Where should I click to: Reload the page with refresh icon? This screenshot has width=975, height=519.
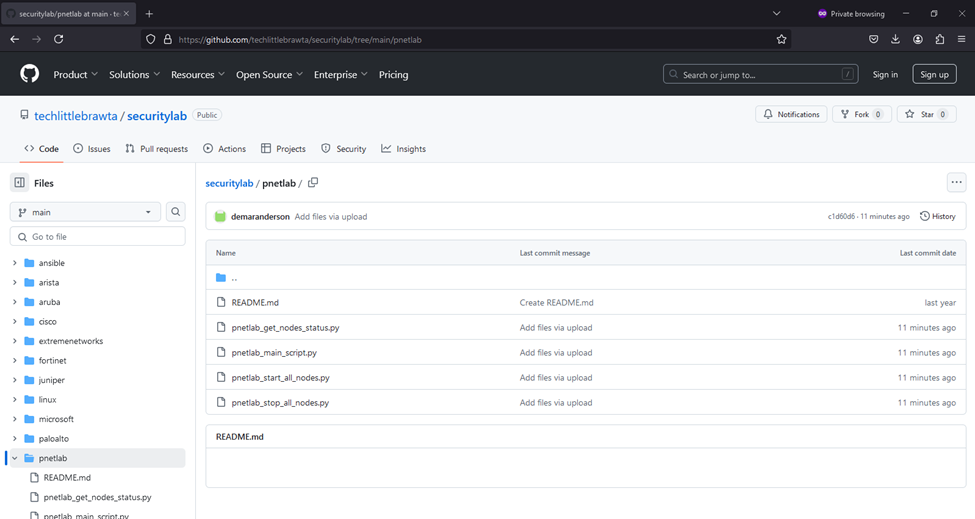58,39
